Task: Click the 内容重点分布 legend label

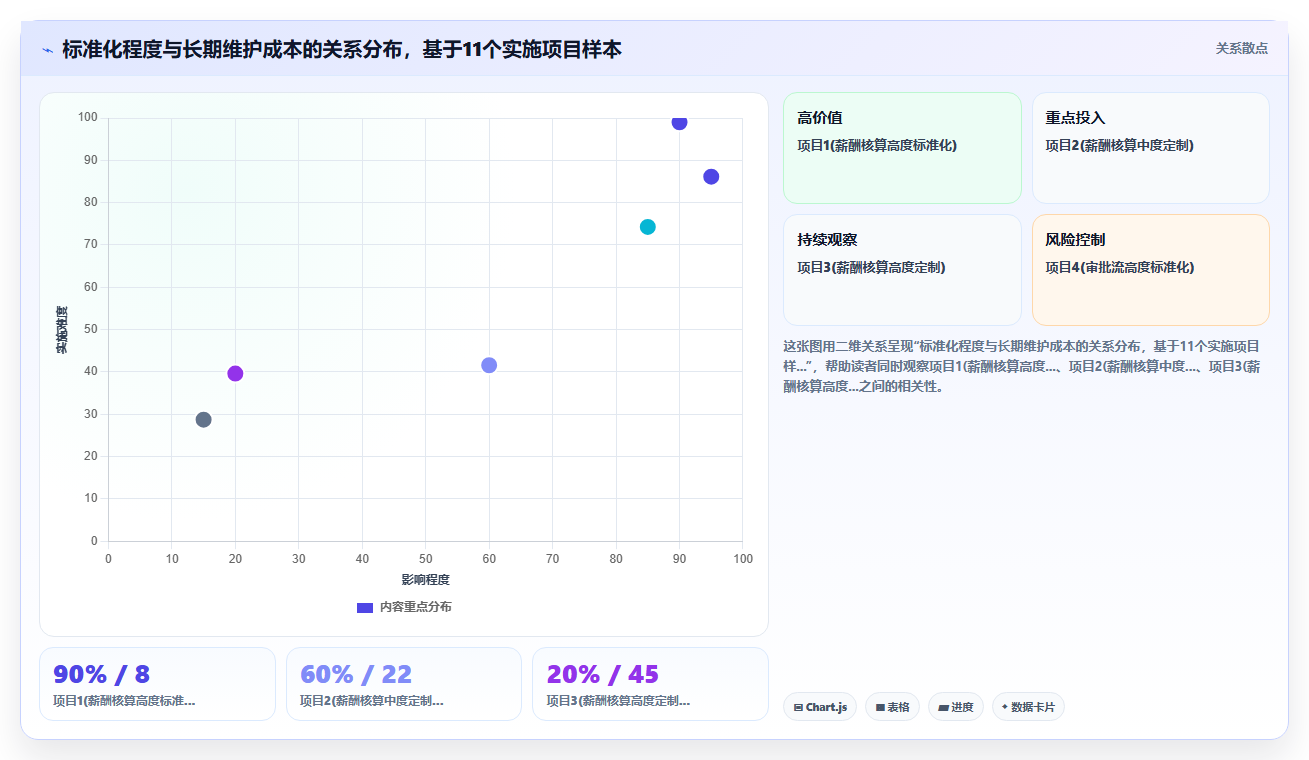Action: click(415, 607)
